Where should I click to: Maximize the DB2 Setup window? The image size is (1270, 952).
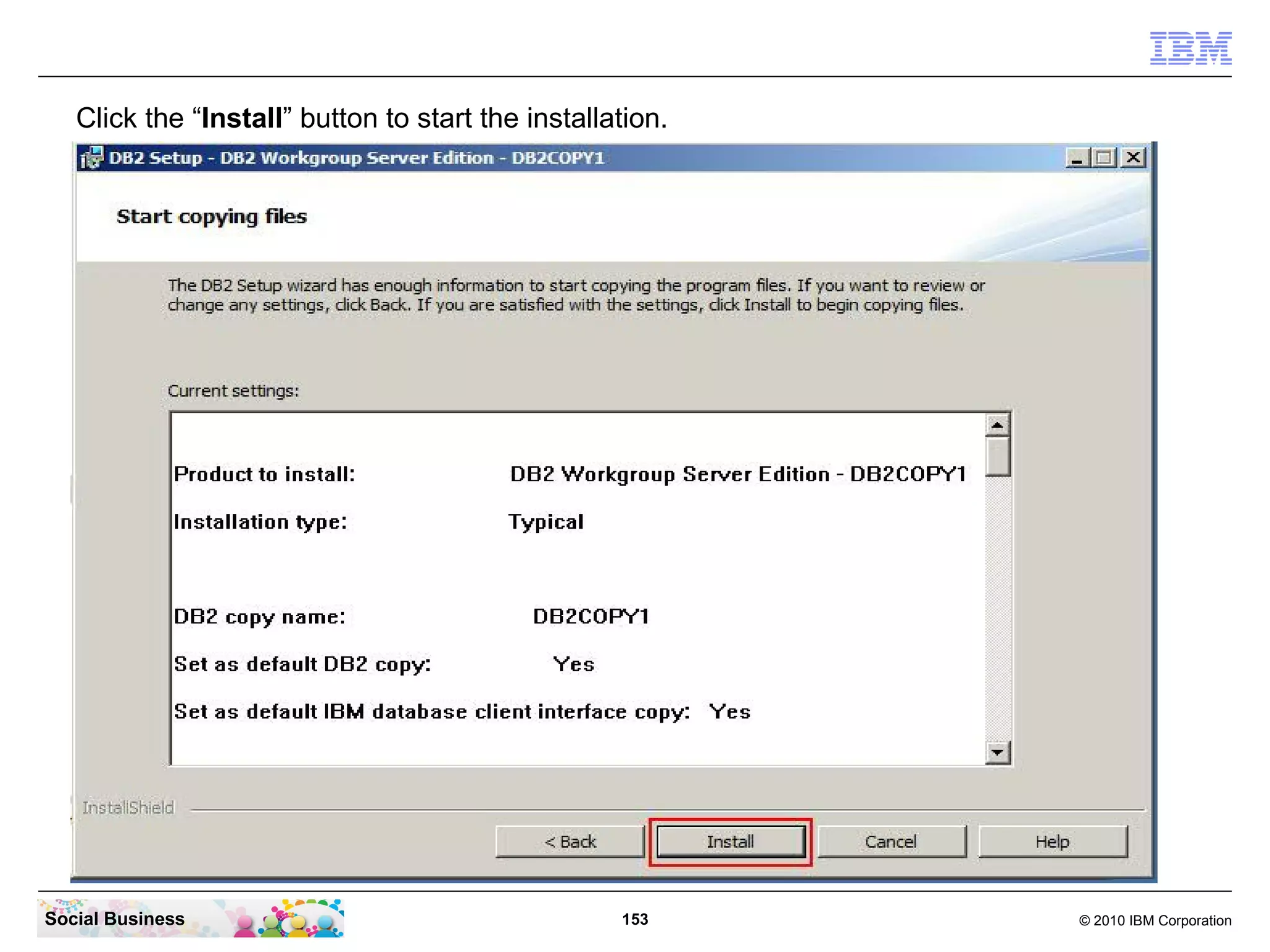(1104, 158)
